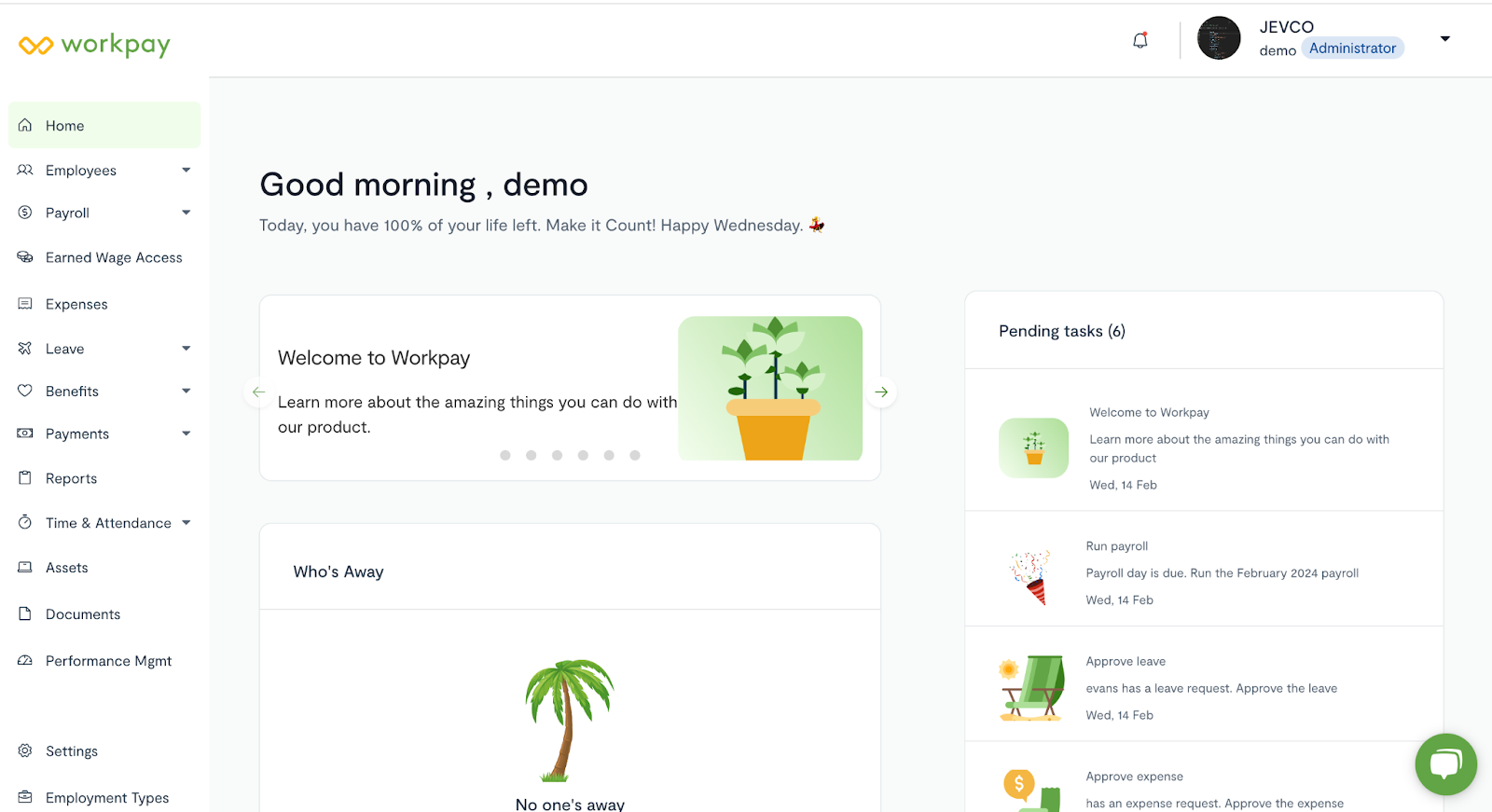Go to next welcome carousel slide
The height and width of the screenshot is (812, 1492).
tap(881, 392)
